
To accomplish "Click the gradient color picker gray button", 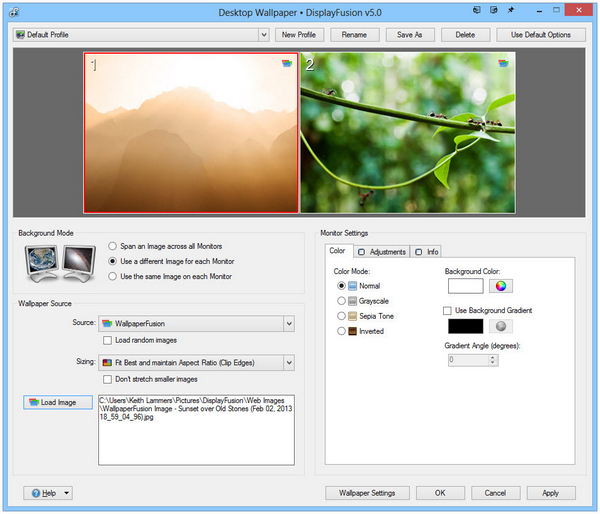I will point(501,326).
